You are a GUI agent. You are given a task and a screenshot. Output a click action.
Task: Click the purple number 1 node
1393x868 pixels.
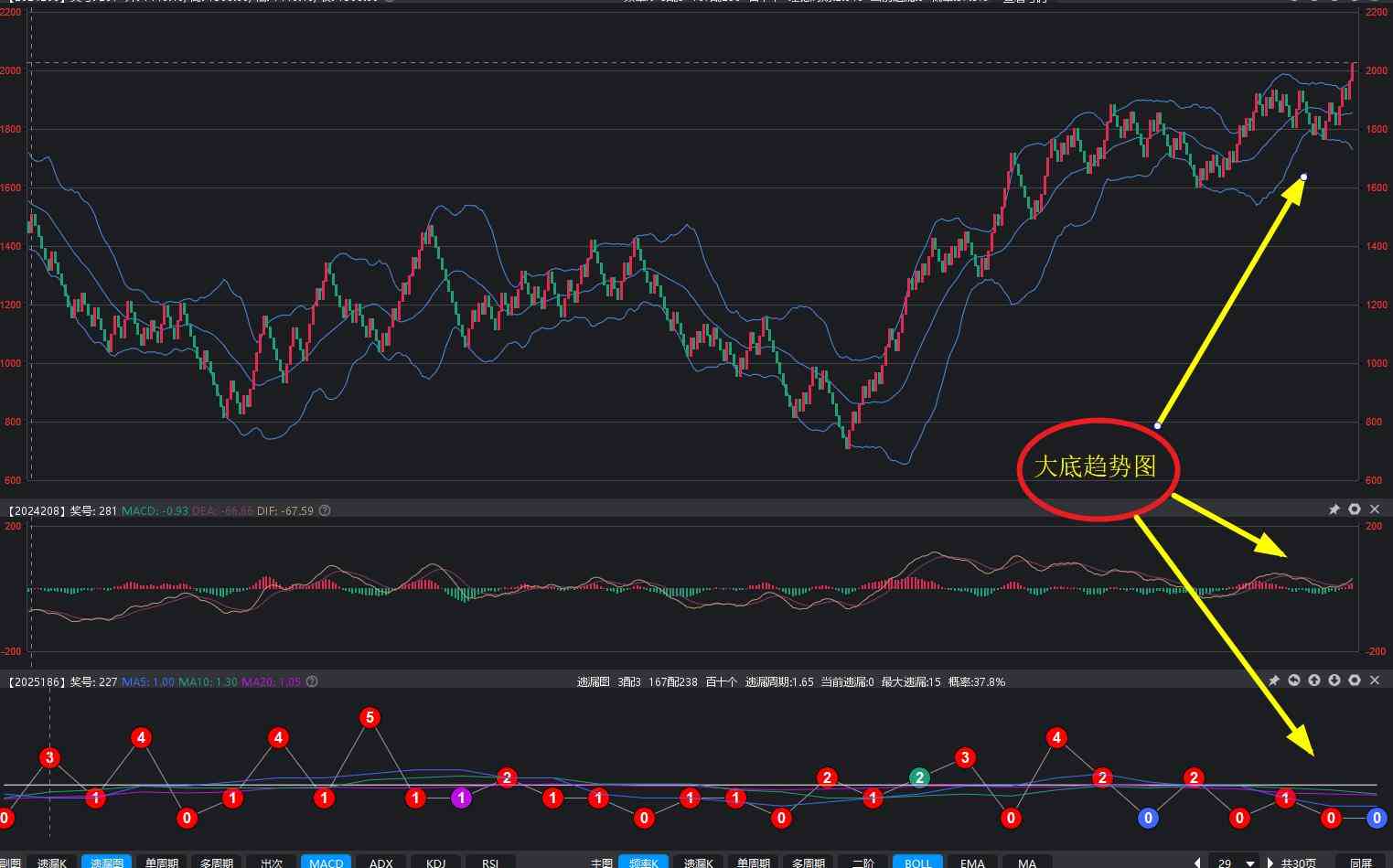[462, 798]
